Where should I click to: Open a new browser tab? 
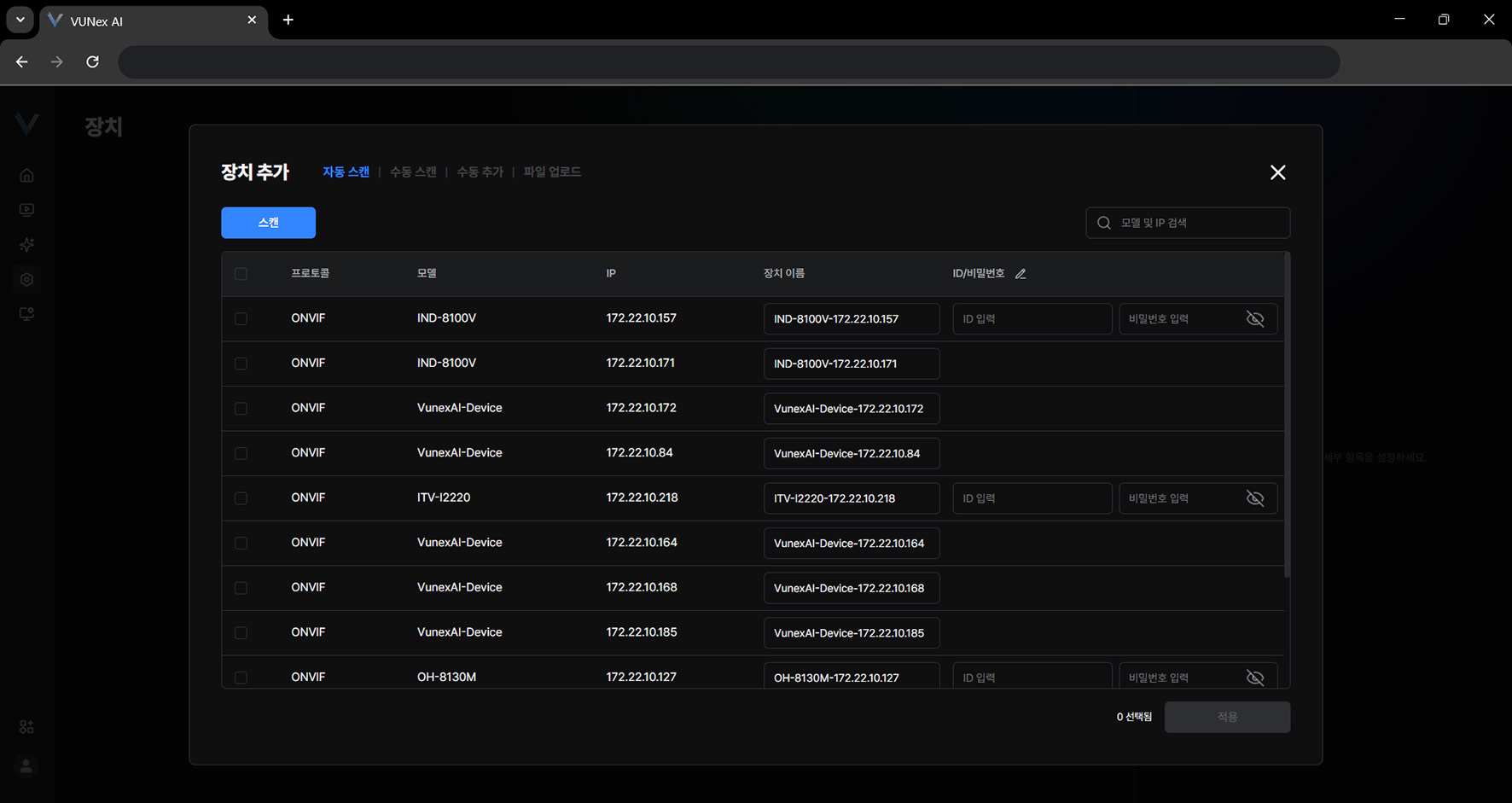[x=288, y=20]
